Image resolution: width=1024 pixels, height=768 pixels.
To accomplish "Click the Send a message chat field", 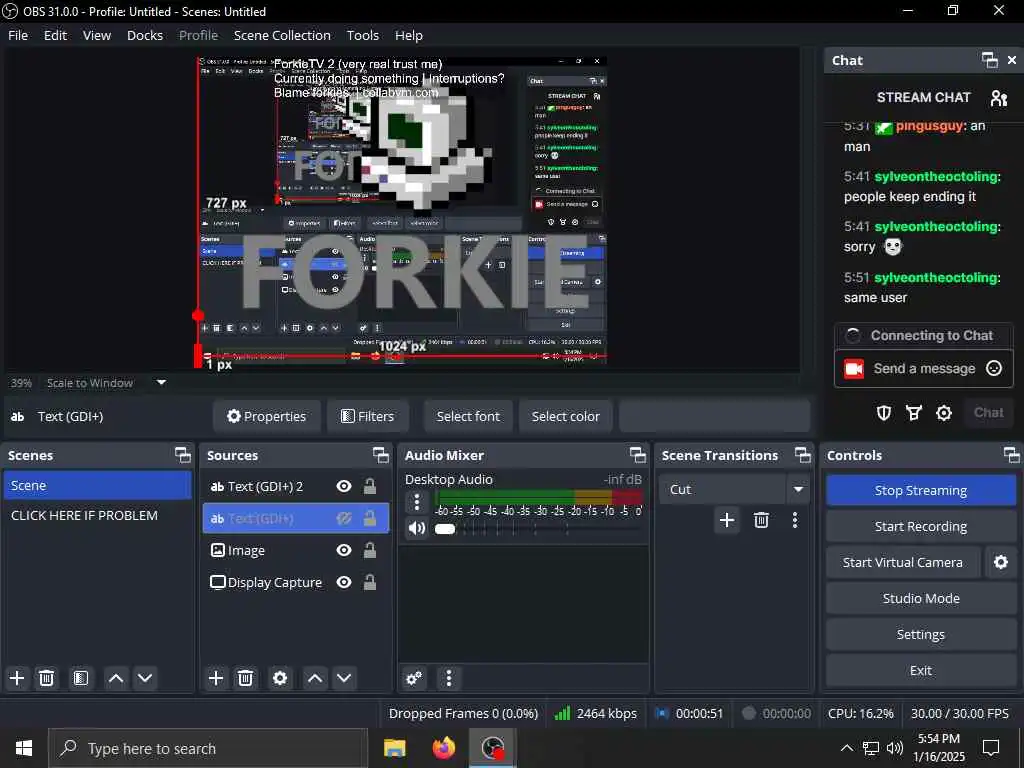I will click(x=923, y=368).
